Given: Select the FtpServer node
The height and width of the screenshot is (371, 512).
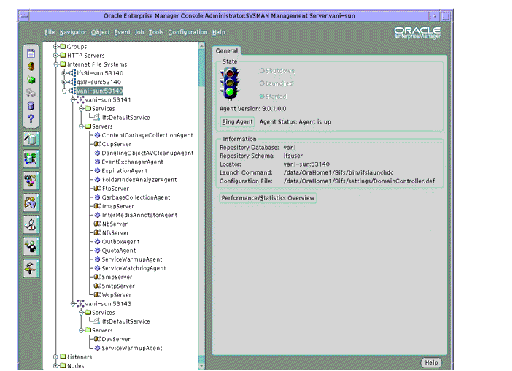Looking at the screenshot, I should (115, 188).
